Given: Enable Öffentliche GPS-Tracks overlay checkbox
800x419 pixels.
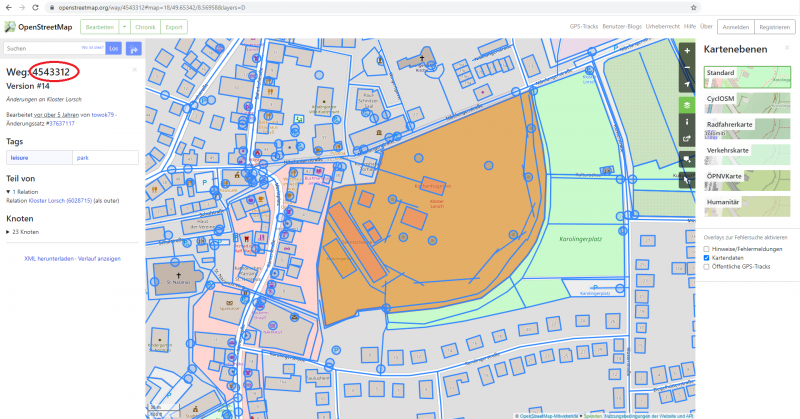Looking at the screenshot, I should pyautogui.click(x=706, y=267).
